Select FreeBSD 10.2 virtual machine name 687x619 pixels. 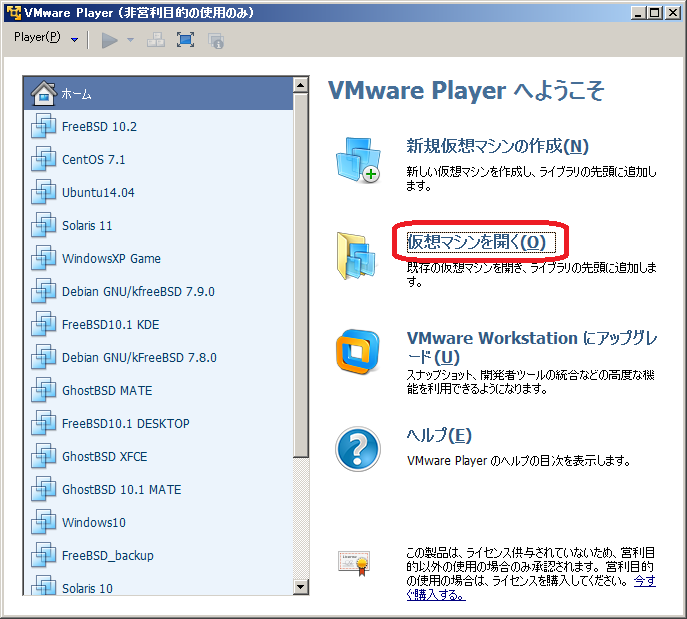coord(99,127)
